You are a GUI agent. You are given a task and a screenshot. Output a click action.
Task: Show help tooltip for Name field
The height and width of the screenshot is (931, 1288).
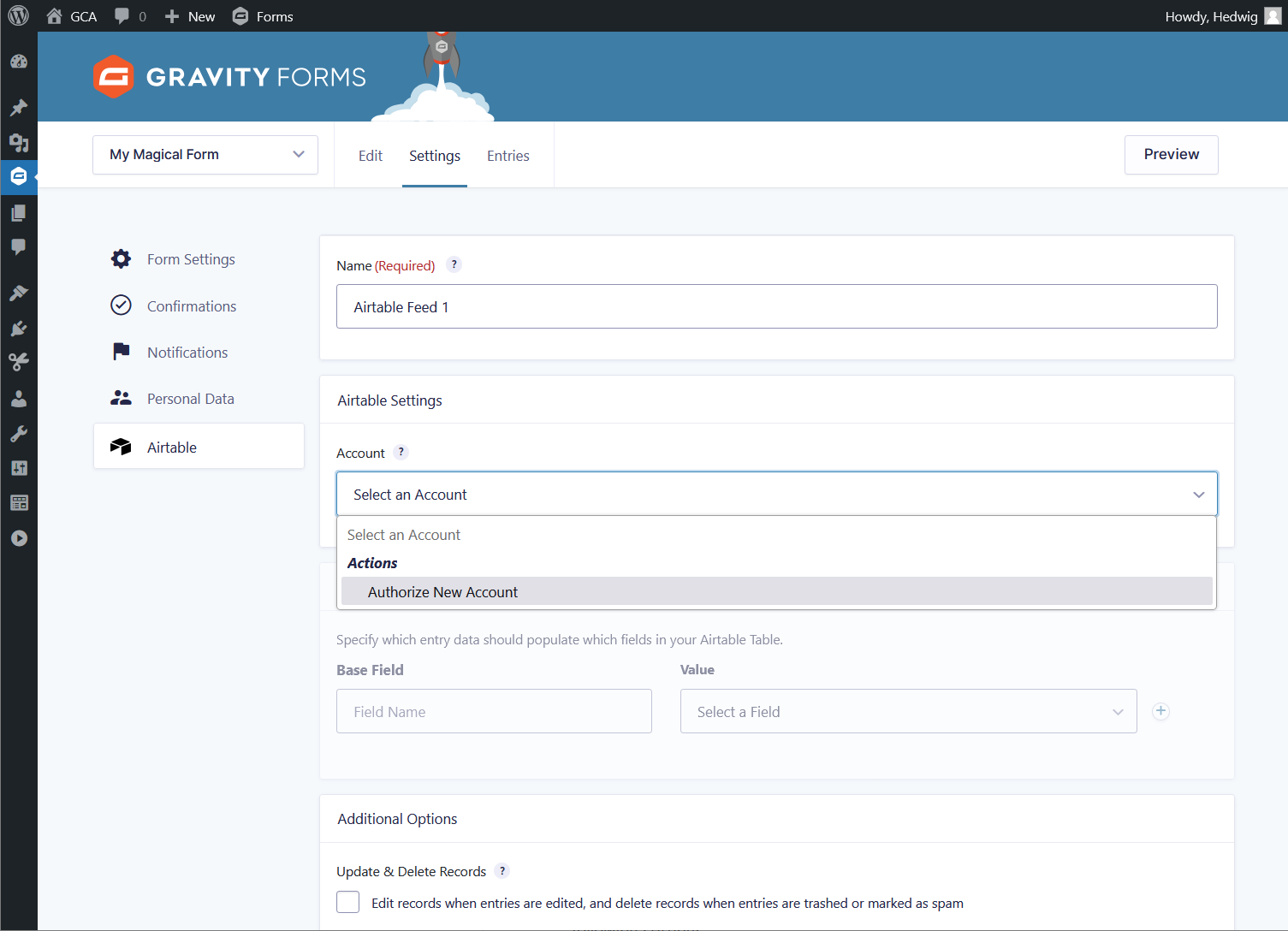[x=454, y=265]
